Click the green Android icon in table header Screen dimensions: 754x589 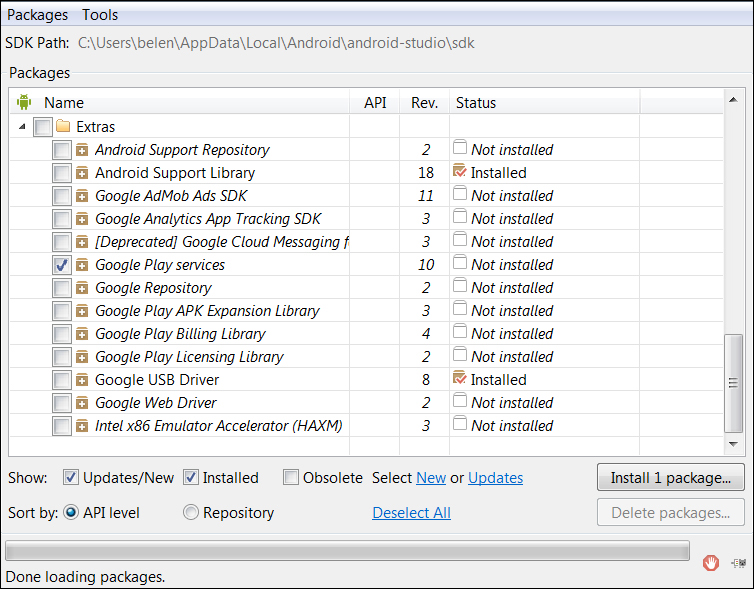pos(24,102)
